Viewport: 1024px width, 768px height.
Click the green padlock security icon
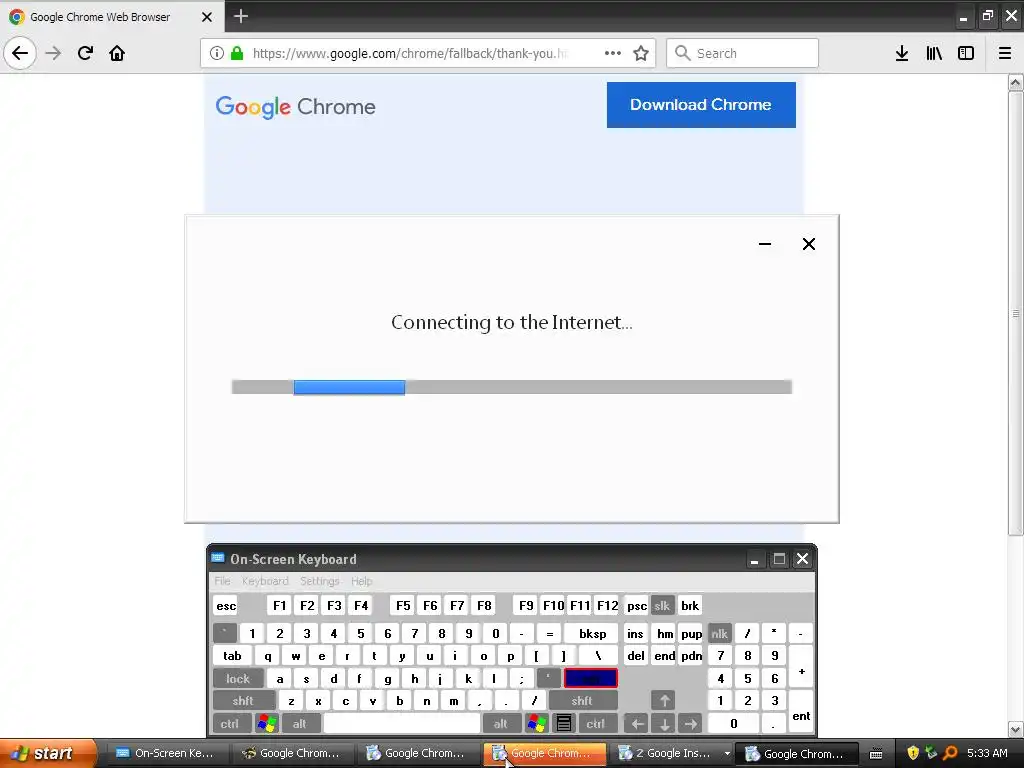pos(237,53)
